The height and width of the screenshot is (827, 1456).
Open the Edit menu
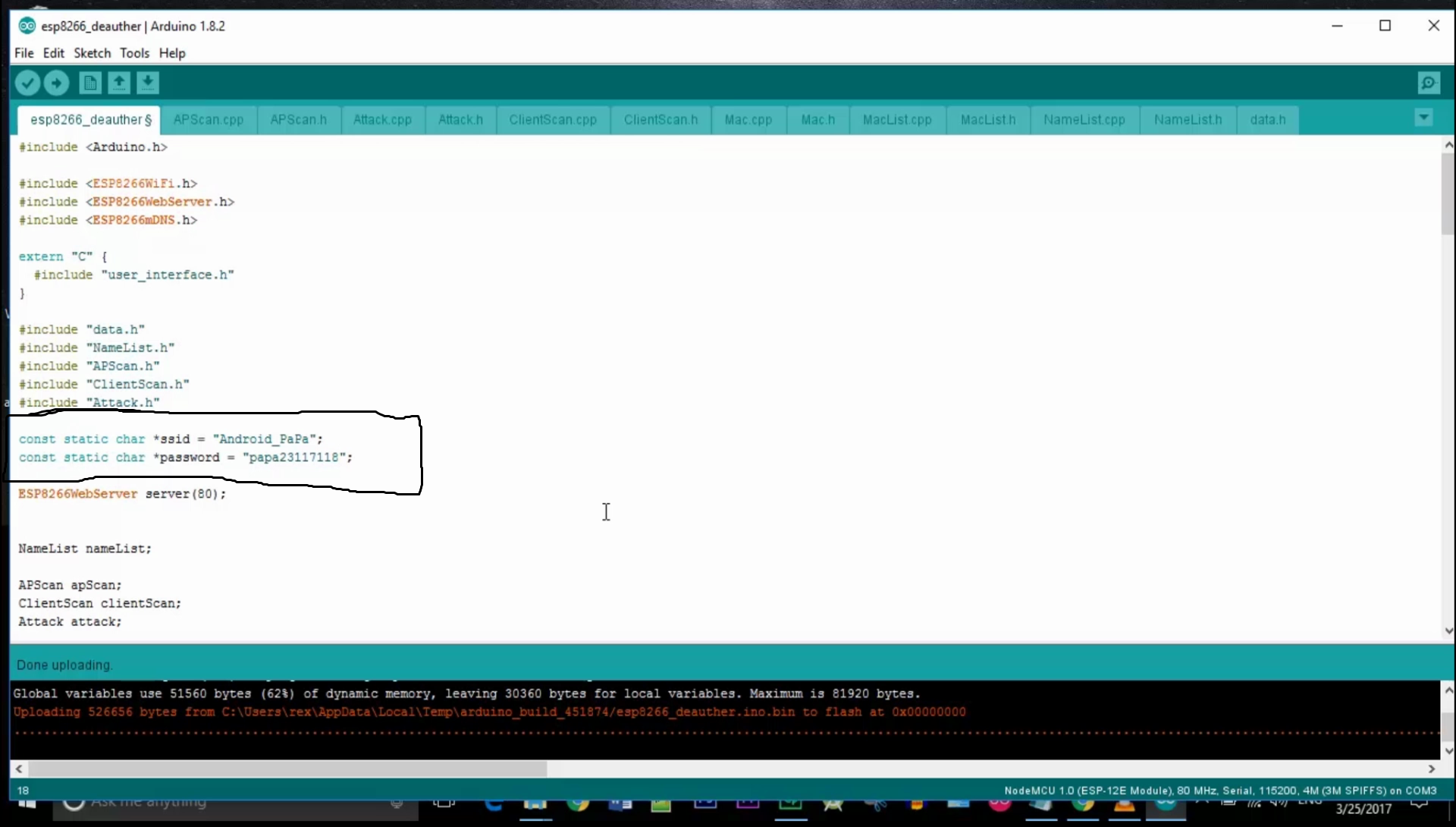coord(53,53)
